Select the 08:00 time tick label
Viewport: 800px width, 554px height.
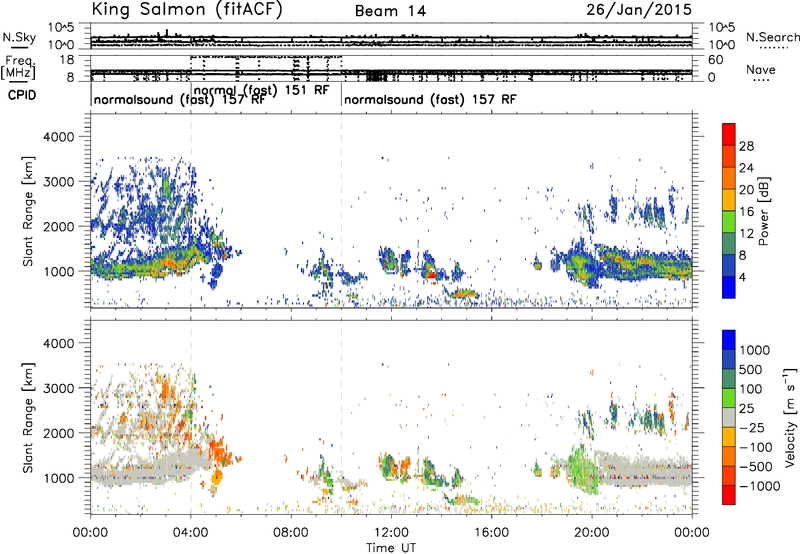(x=291, y=533)
